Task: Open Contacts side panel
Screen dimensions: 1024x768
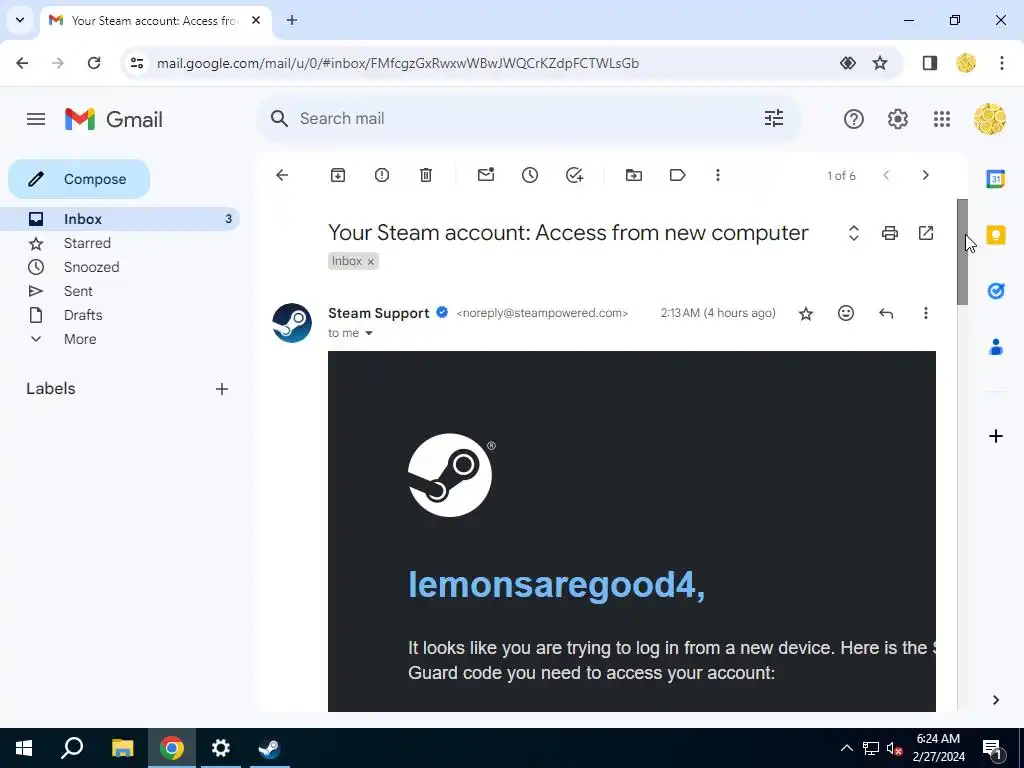Action: point(995,347)
